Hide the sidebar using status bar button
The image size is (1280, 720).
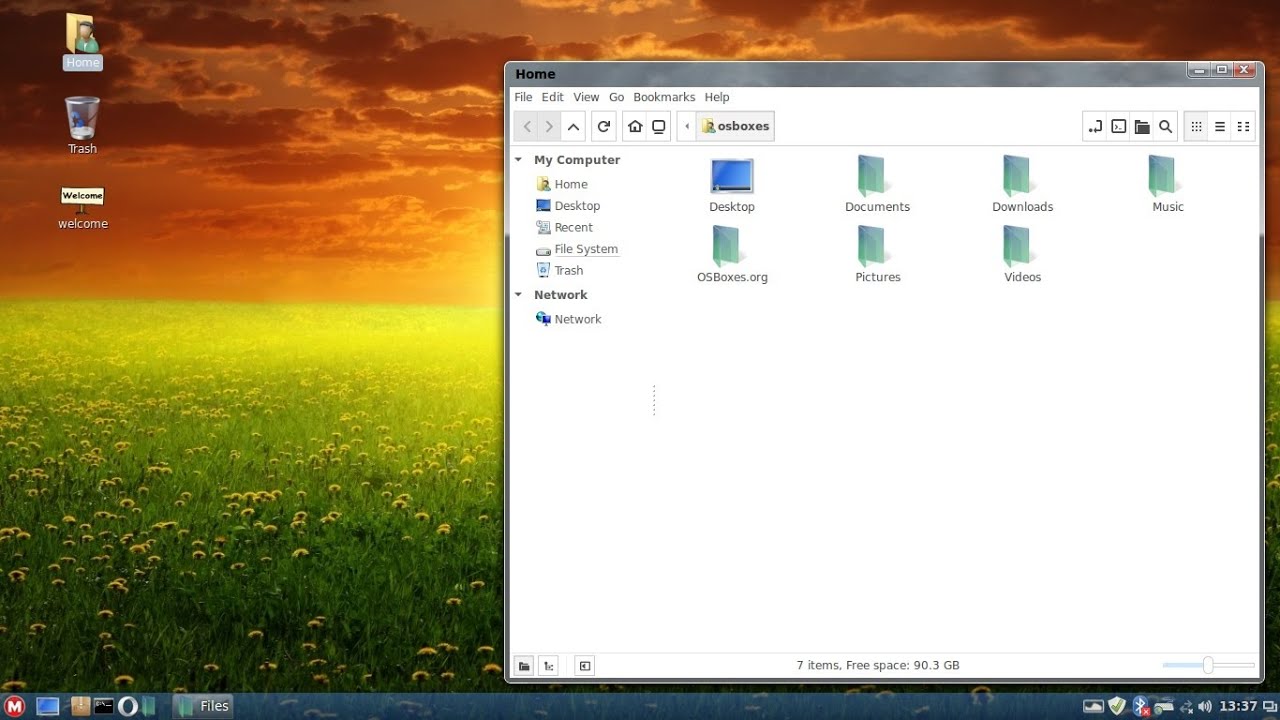click(585, 666)
